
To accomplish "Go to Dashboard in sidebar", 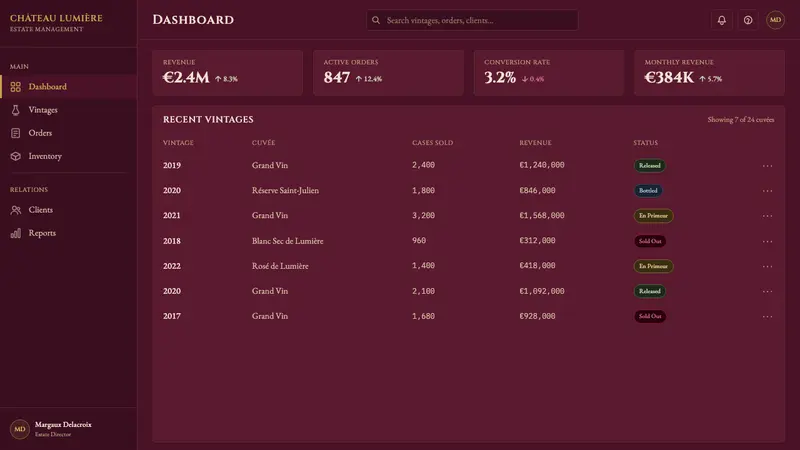I will click(68, 87).
